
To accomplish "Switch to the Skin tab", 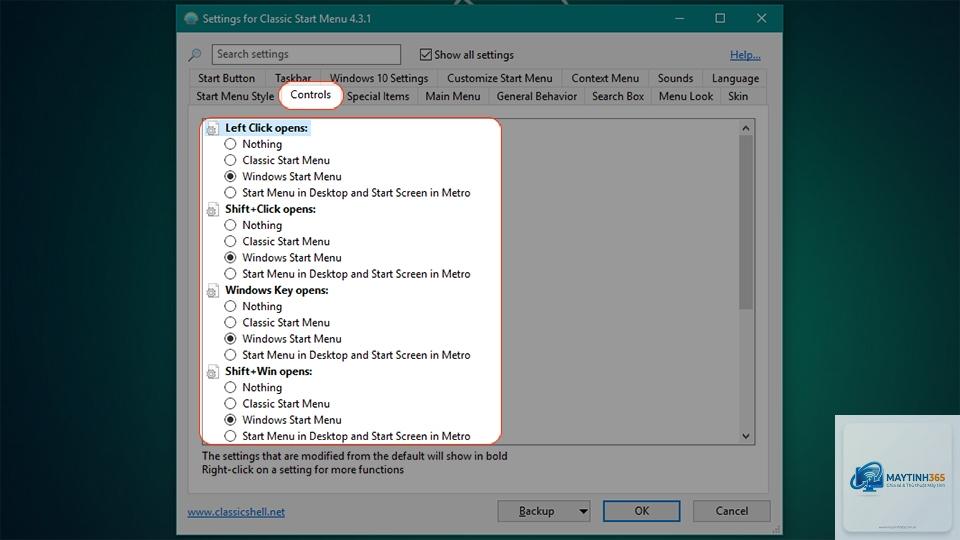I will 738,96.
